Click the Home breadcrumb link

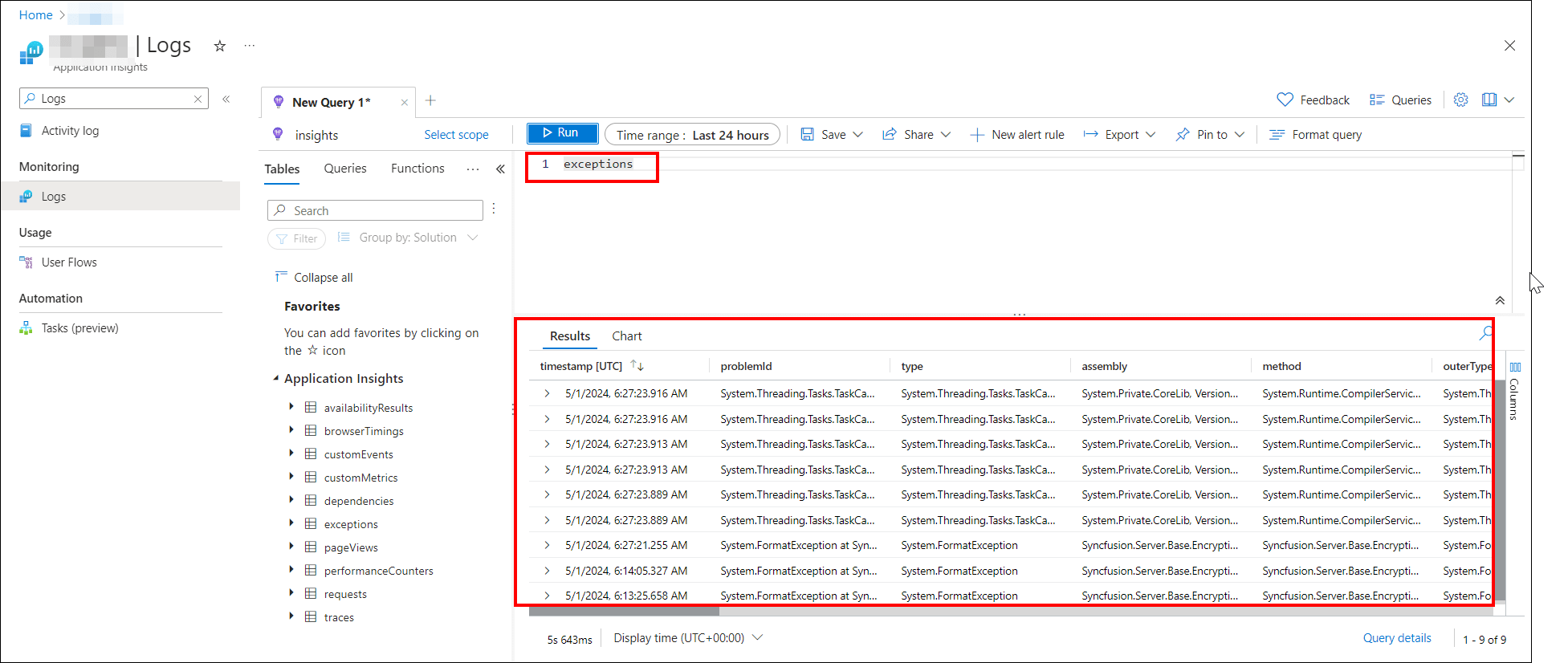[x=35, y=15]
